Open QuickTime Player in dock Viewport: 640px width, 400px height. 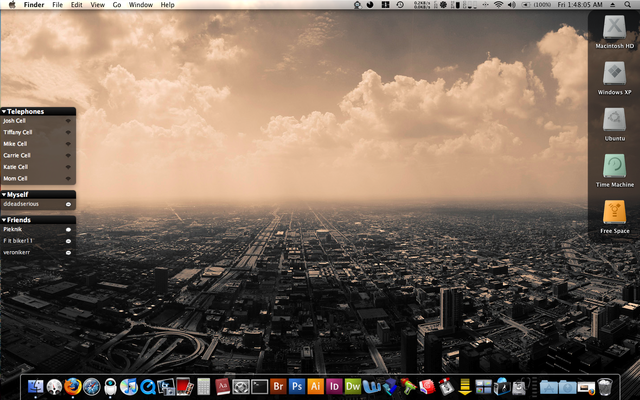click(x=147, y=386)
